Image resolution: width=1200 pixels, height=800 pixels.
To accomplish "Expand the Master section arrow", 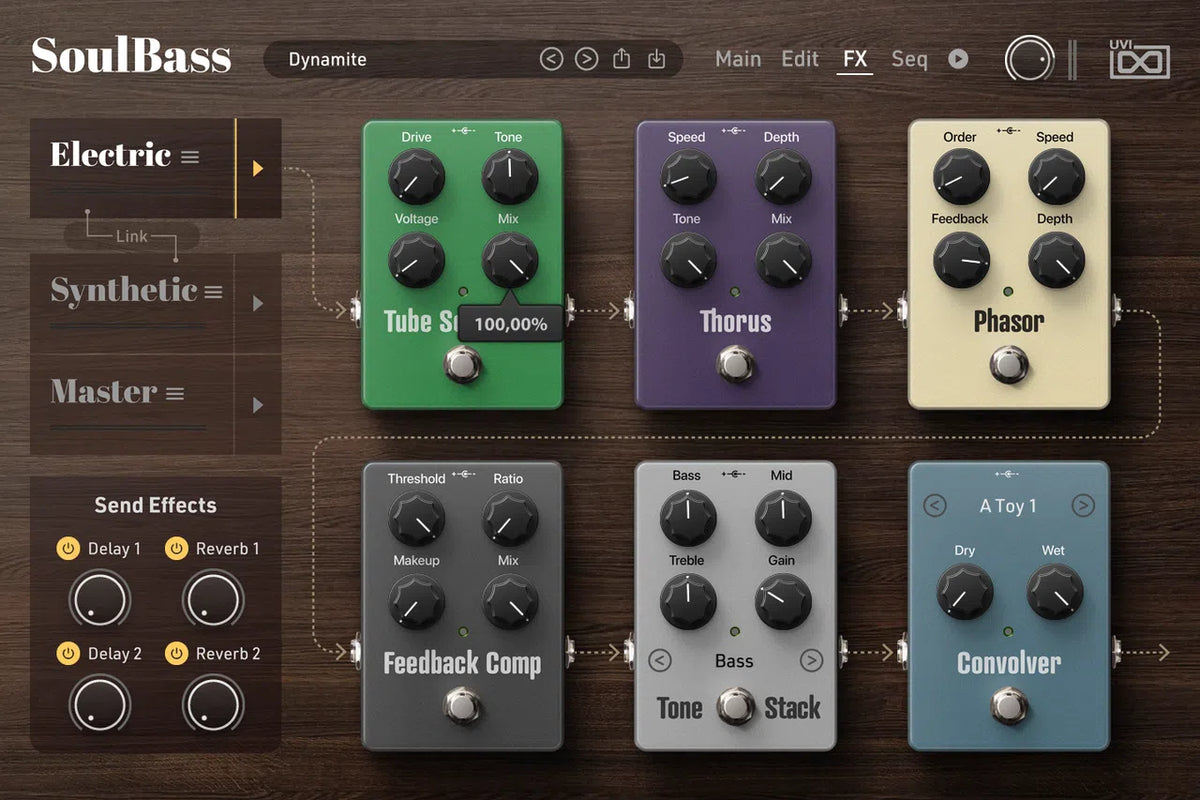I will (x=258, y=405).
